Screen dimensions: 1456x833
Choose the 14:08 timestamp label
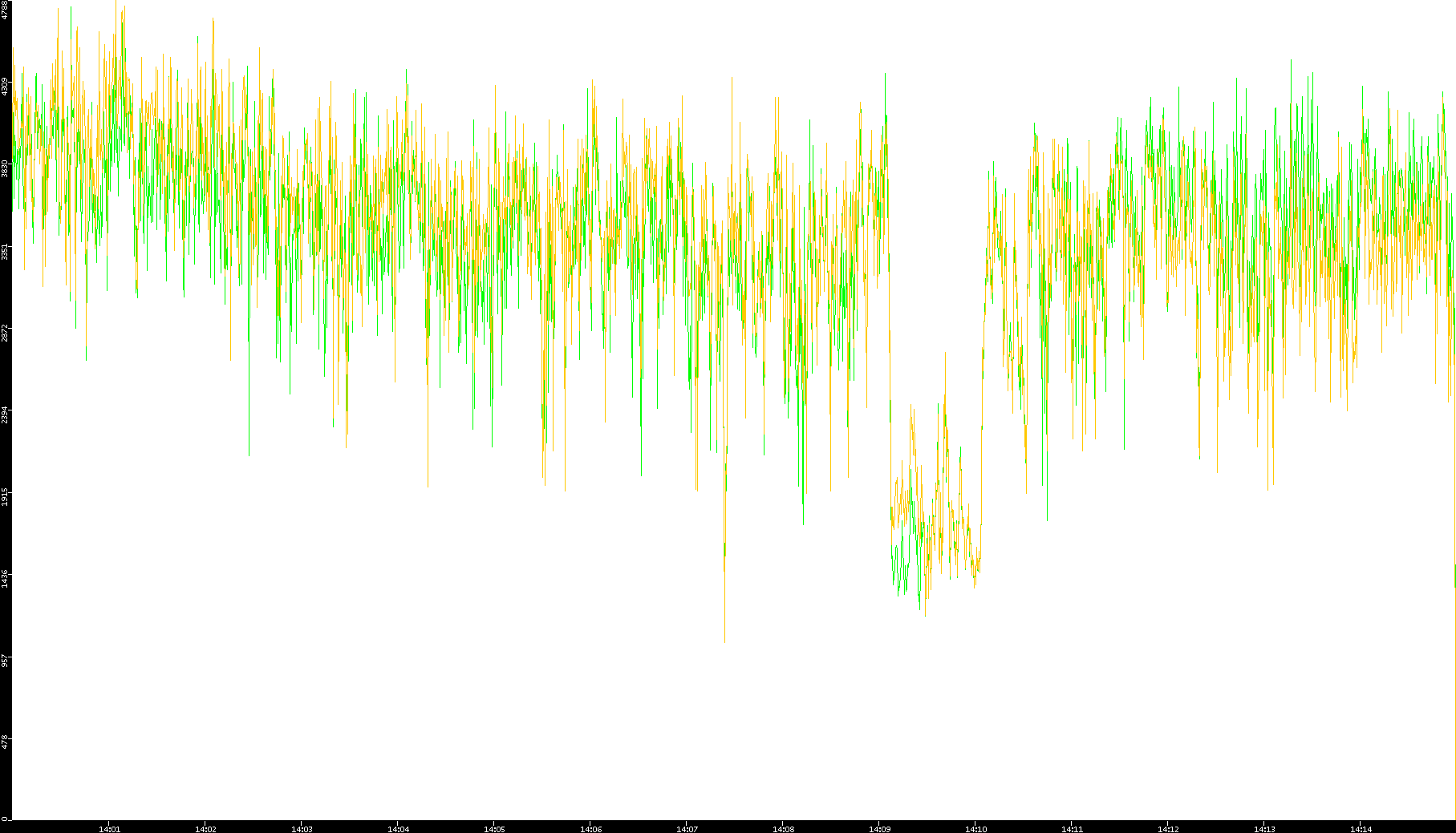point(783,828)
